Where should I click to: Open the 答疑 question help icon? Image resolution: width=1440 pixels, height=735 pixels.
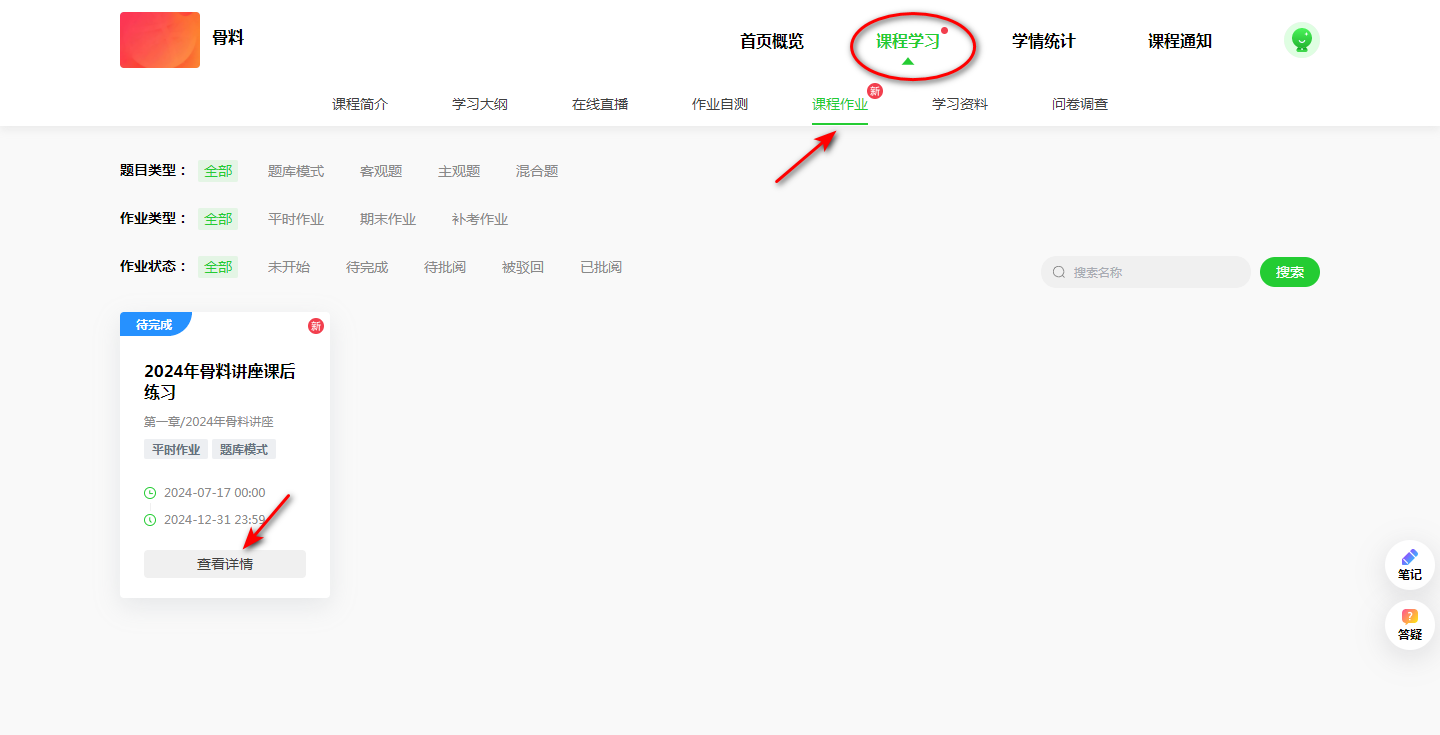tap(1409, 617)
